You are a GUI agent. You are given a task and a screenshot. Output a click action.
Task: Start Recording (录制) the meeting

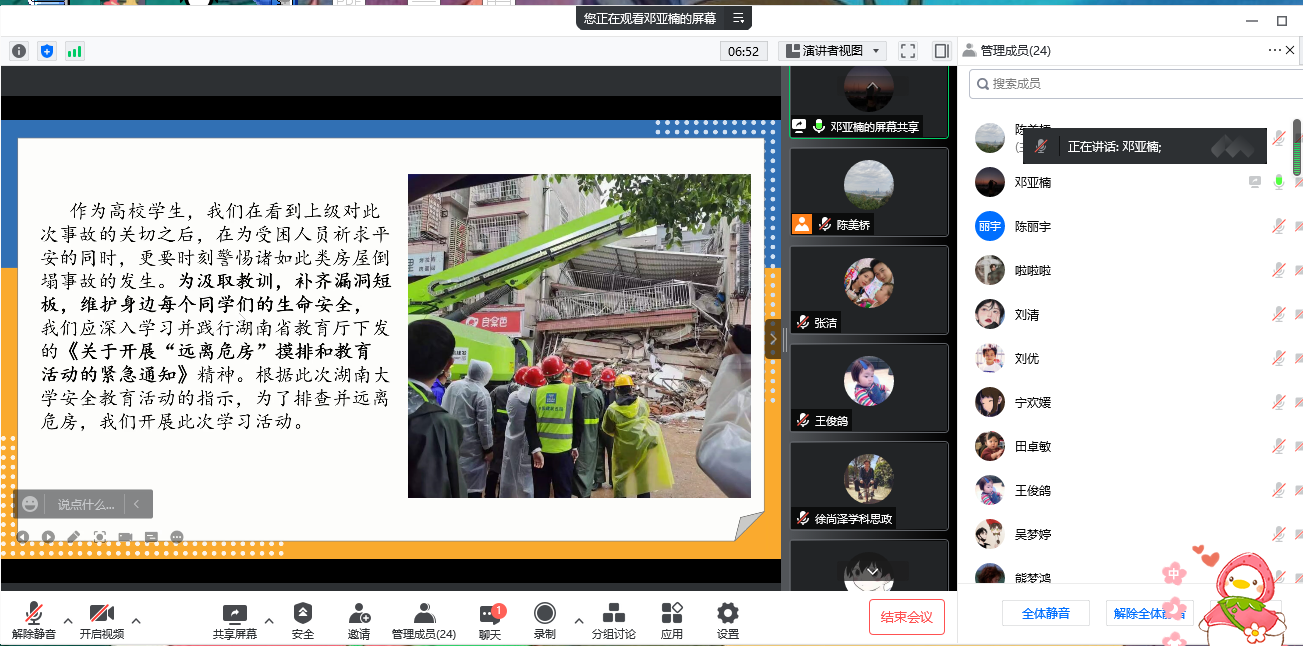[x=544, y=620]
